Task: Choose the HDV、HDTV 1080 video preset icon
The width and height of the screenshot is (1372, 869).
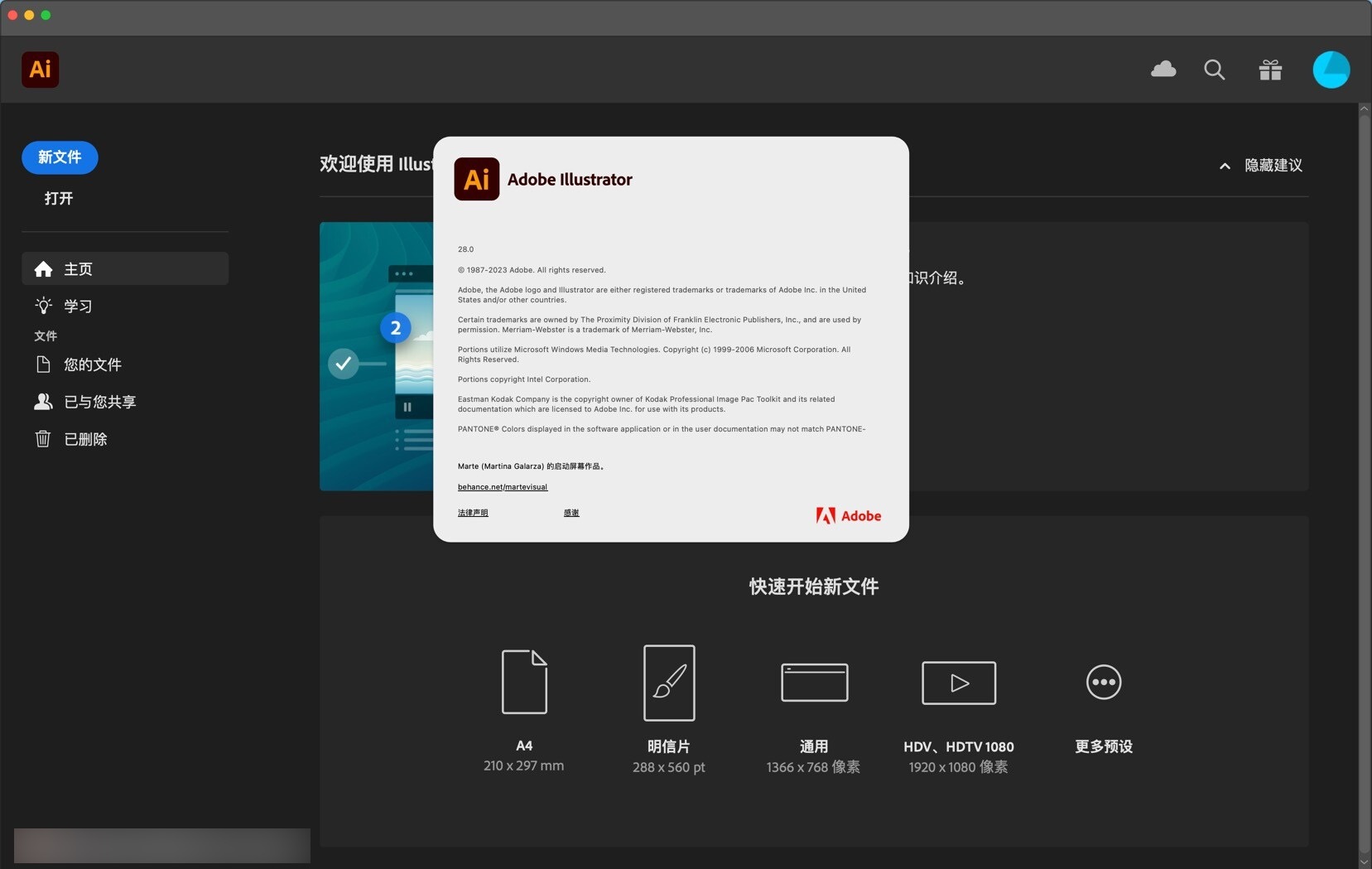Action: click(x=959, y=683)
